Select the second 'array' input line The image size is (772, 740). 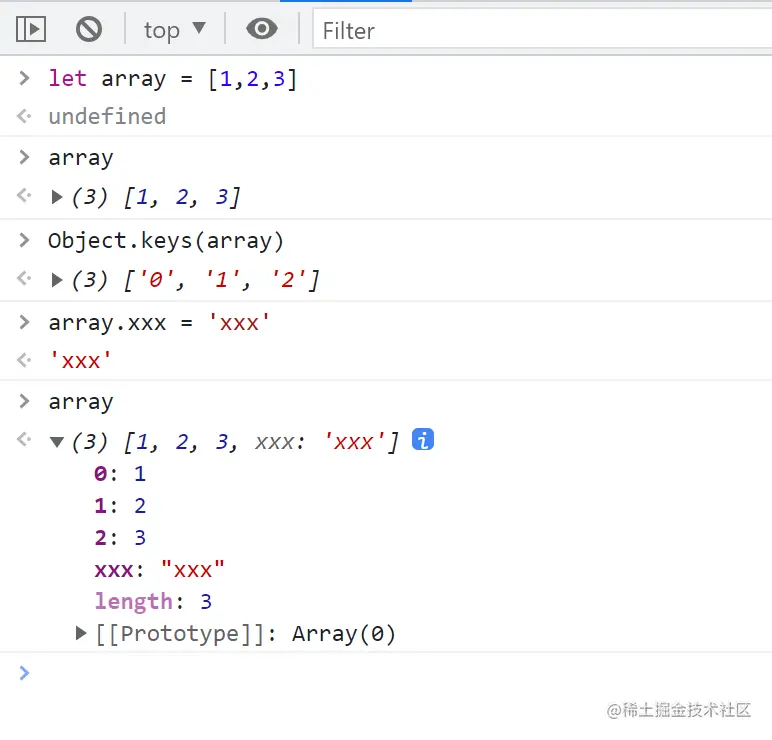pyautogui.click(x=81, y=403)
